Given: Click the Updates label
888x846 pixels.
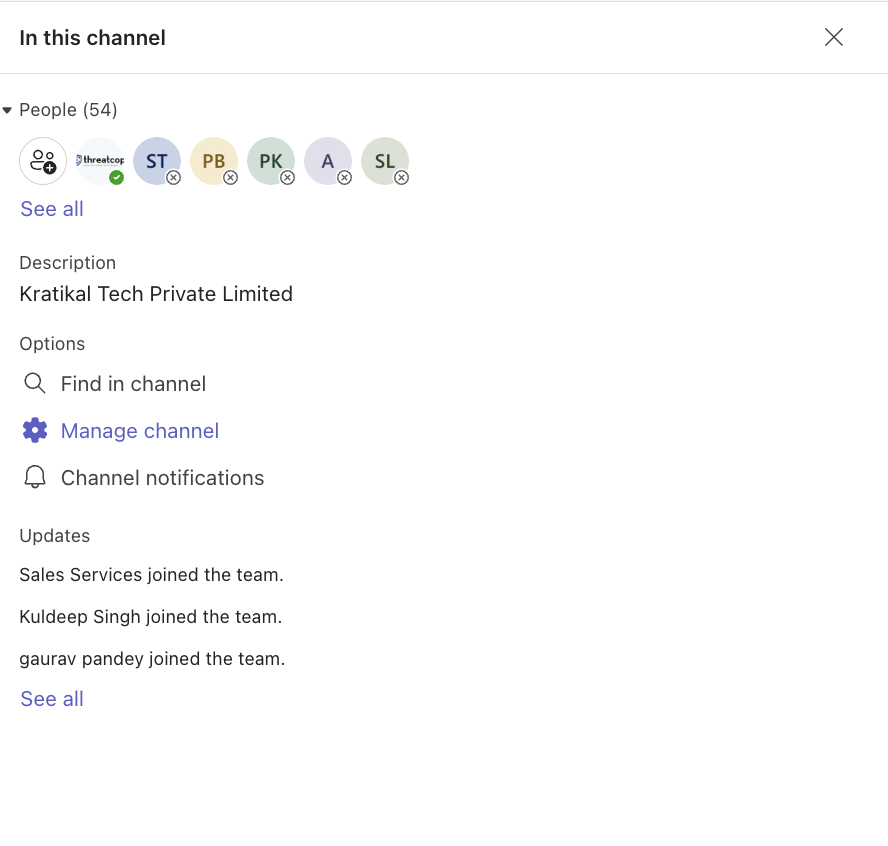Looking at the screenshot, I should [54, 536].
